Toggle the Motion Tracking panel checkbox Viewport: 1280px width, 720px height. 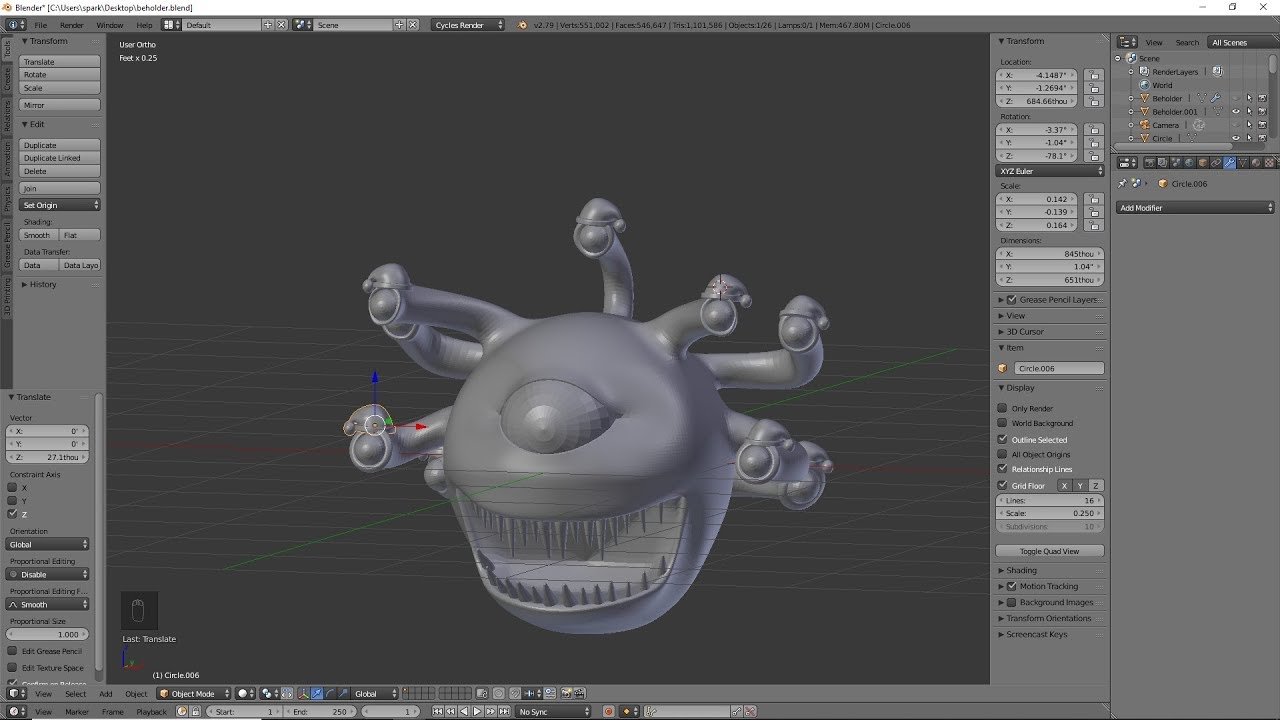coord(1011,586)
